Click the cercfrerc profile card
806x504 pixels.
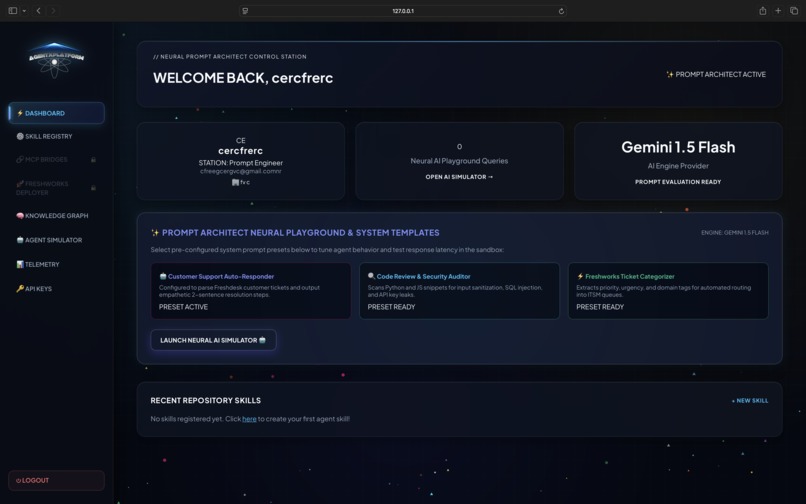241,161
